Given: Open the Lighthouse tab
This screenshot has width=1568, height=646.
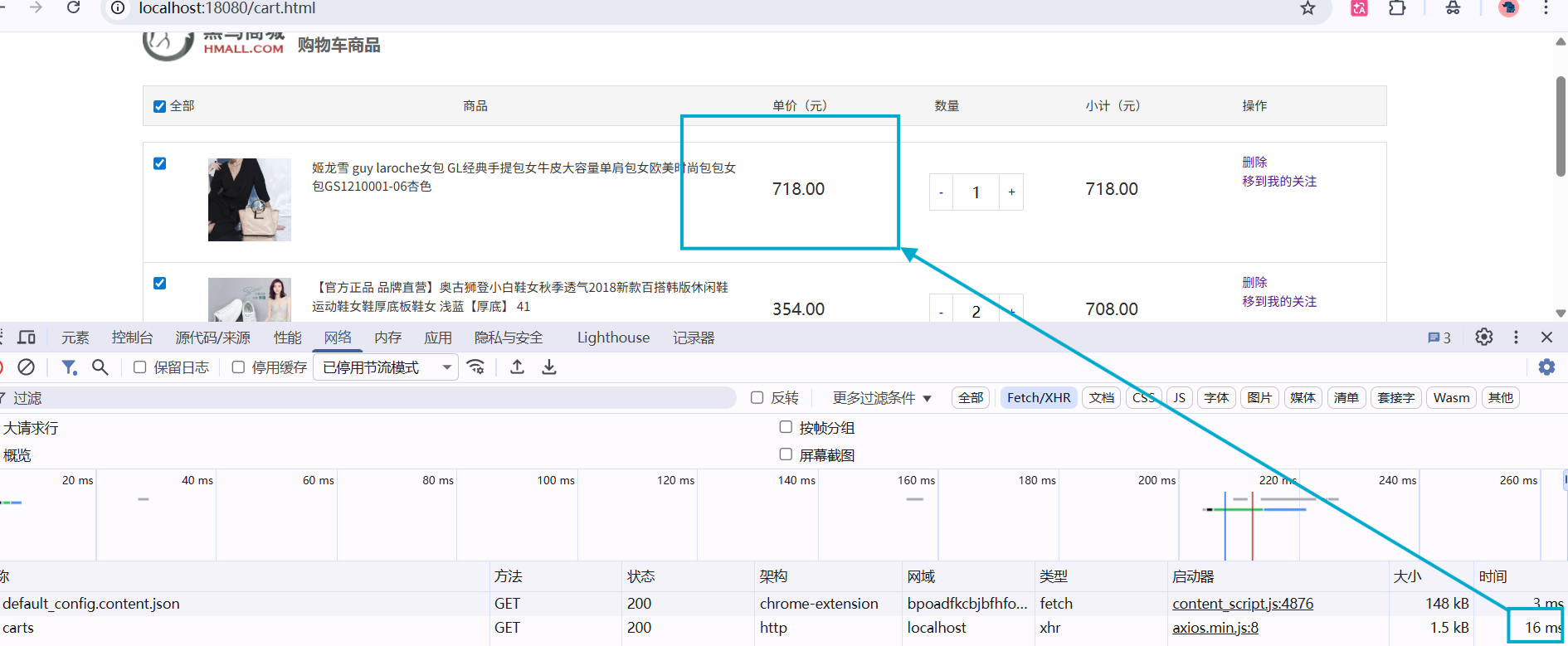Looking at the screenshot, I should pyautogui.click(x=613, y=338).
